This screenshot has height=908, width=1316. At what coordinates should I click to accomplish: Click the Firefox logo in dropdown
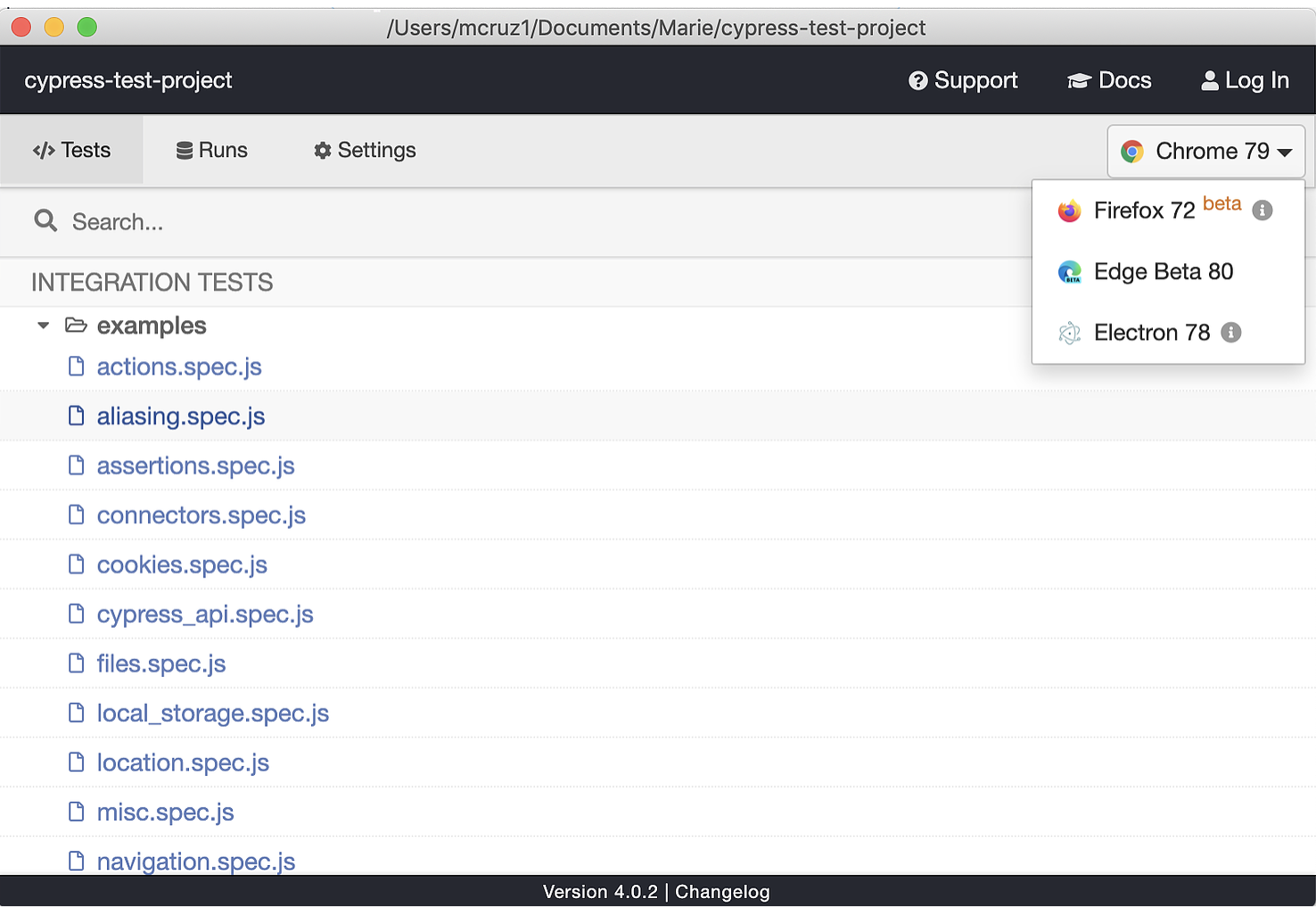pyautogui.click(x=1069, y=211)
